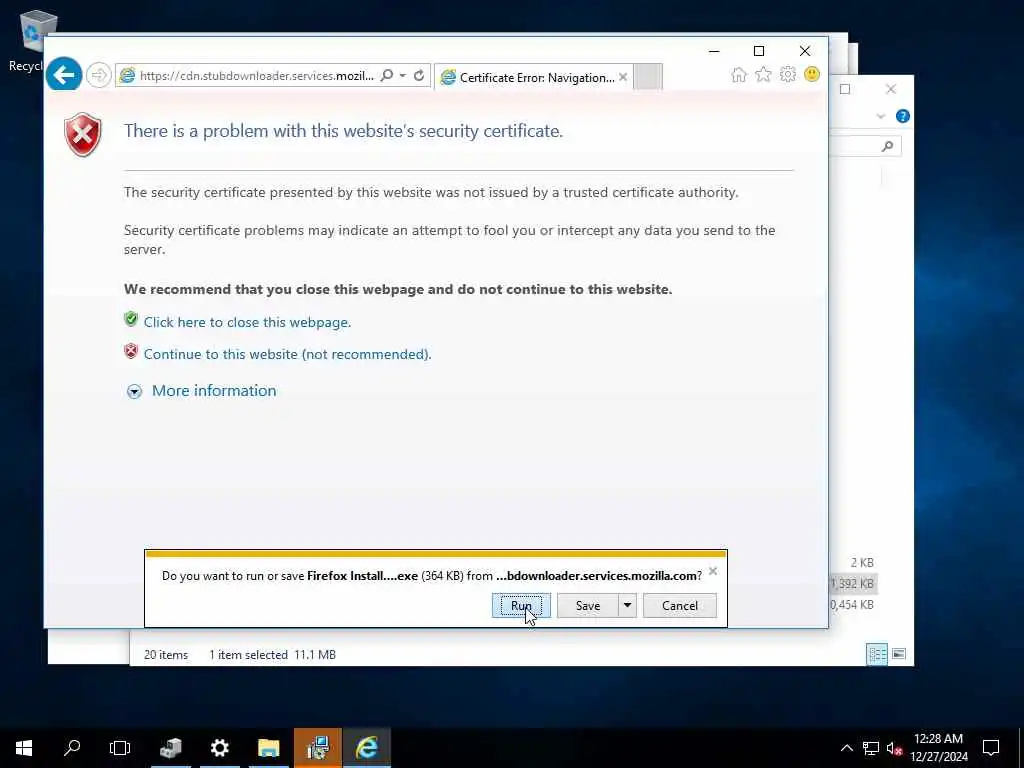
Task: Cancel the download prompt
Action: tap(680, 605)
